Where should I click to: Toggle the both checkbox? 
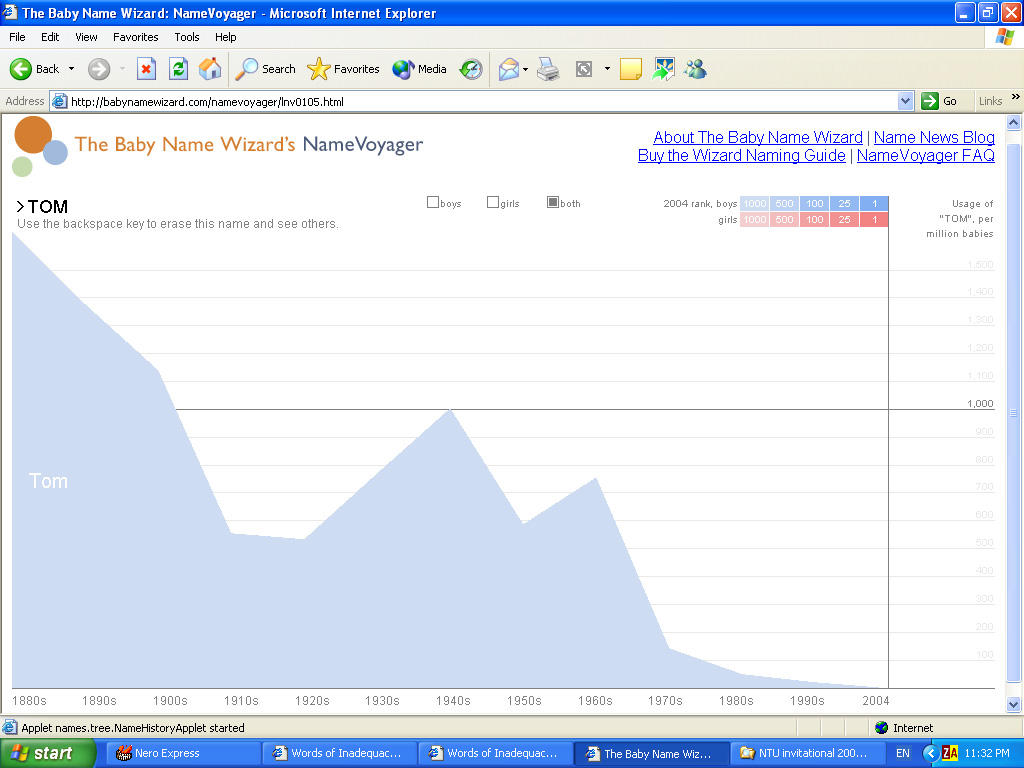552,202
